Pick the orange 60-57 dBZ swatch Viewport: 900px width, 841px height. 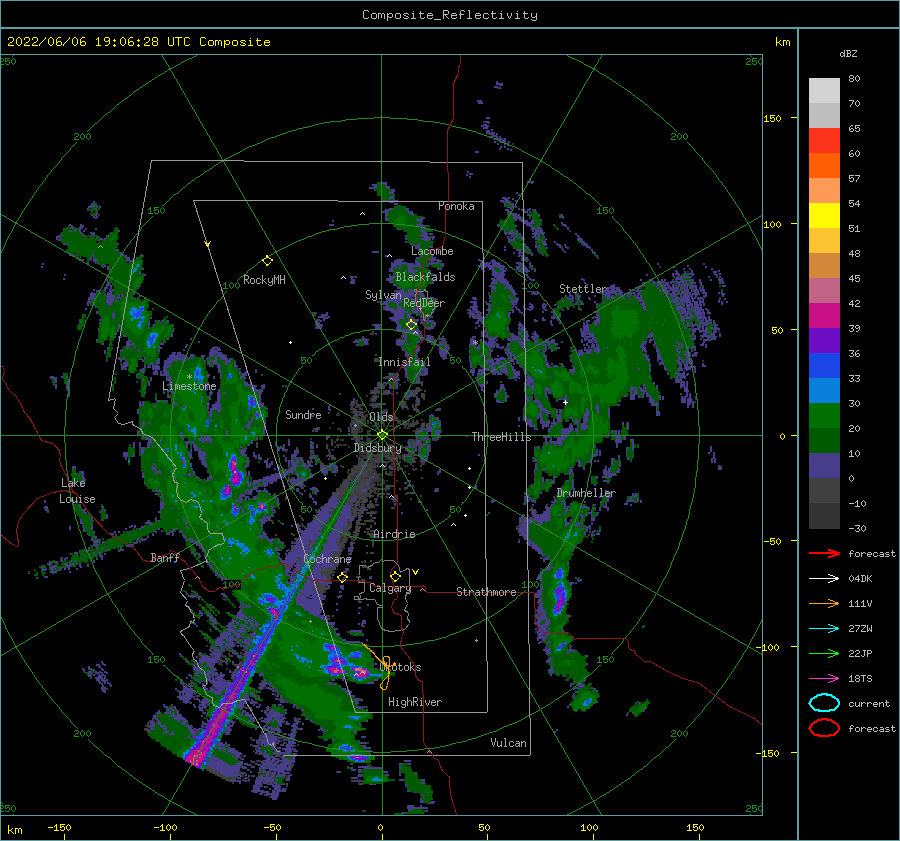[x=824, y=166]
